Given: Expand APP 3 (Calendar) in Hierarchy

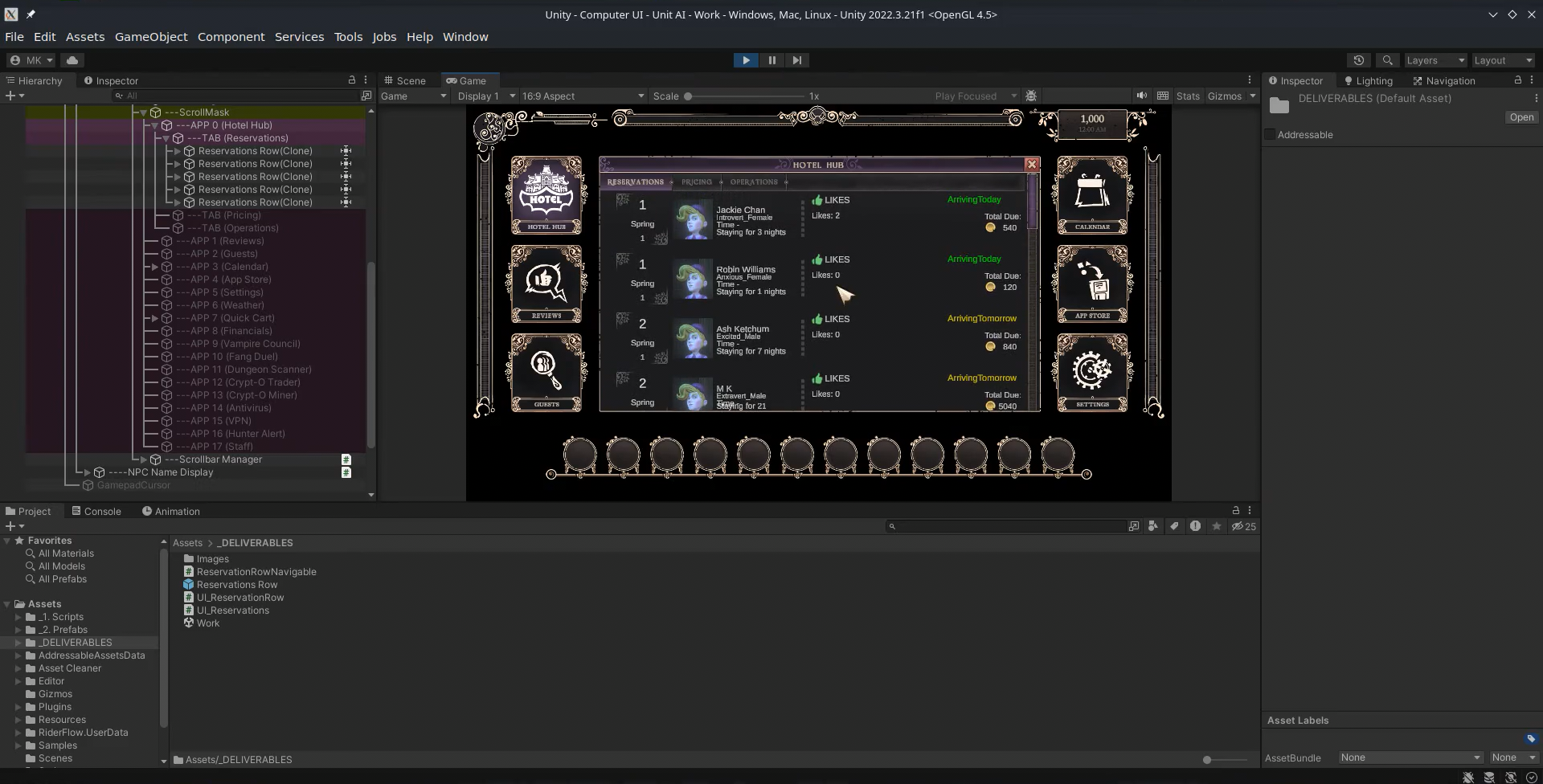Looking at the screenshot, I should [x=155, y=267].
